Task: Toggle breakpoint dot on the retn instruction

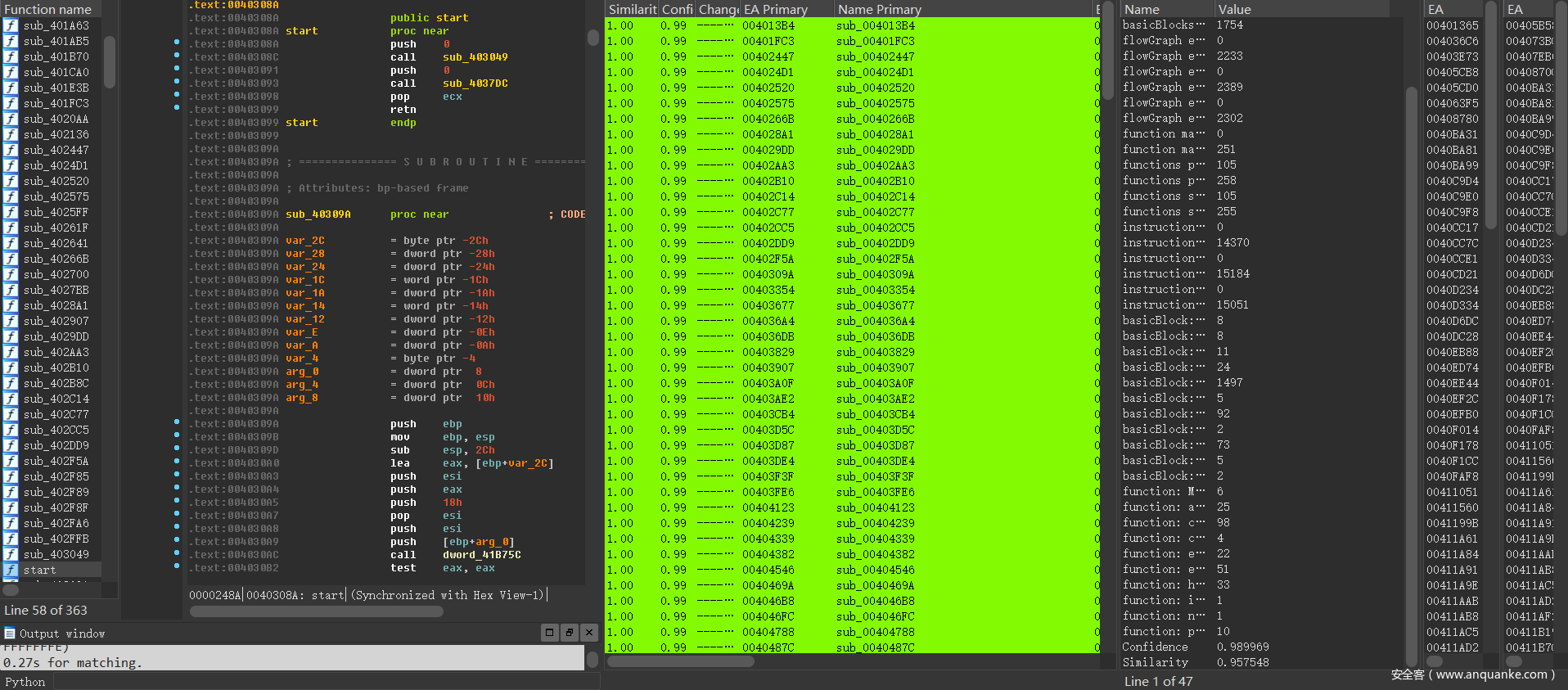Action: [177, 107]
